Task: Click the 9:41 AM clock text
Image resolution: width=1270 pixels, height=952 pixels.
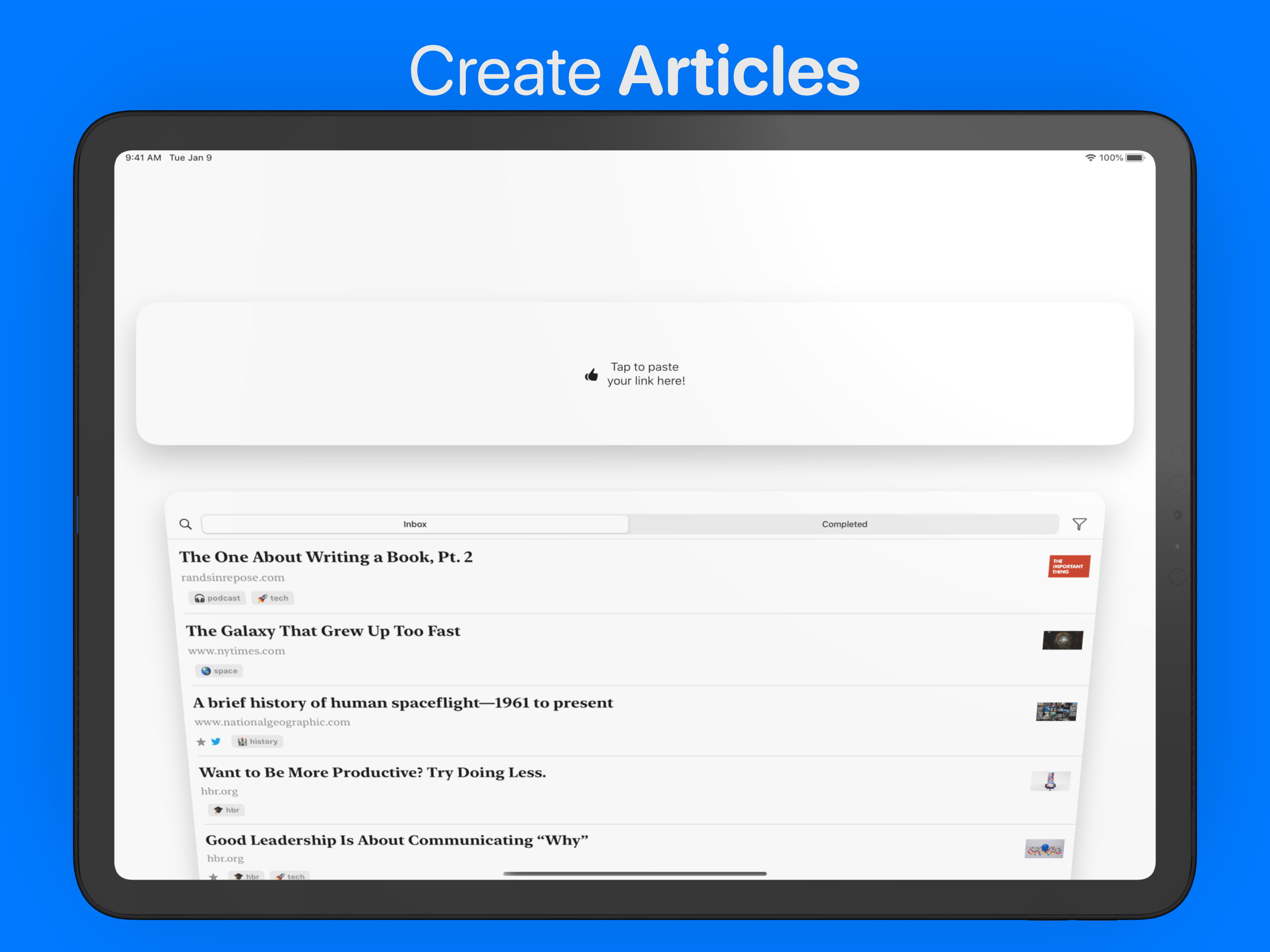Action: 143,157
